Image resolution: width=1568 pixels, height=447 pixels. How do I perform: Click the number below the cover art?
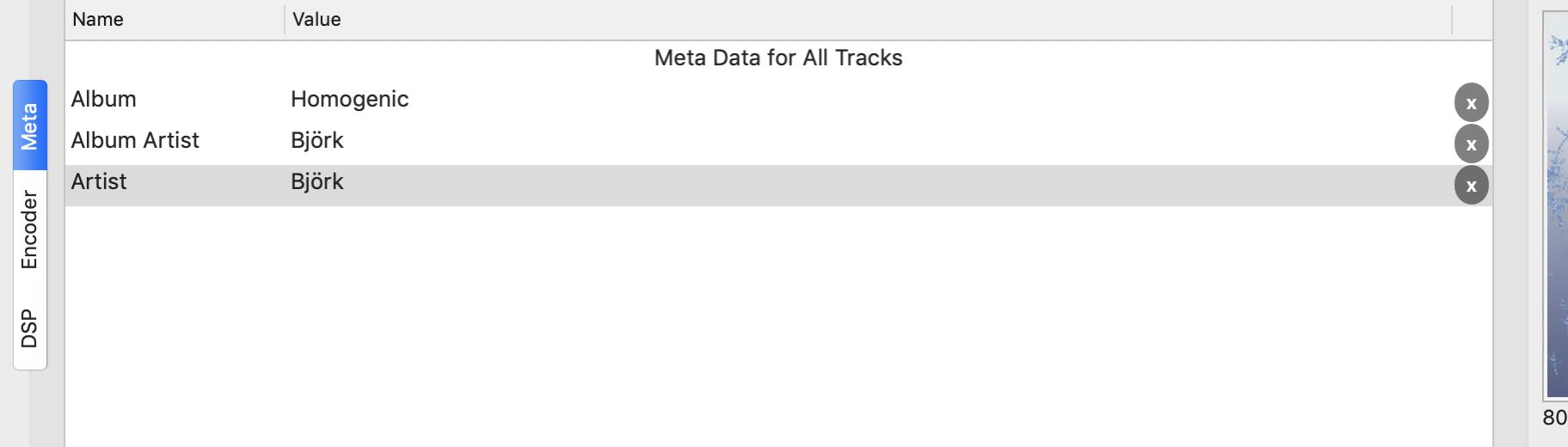[x=1555, y=418]
